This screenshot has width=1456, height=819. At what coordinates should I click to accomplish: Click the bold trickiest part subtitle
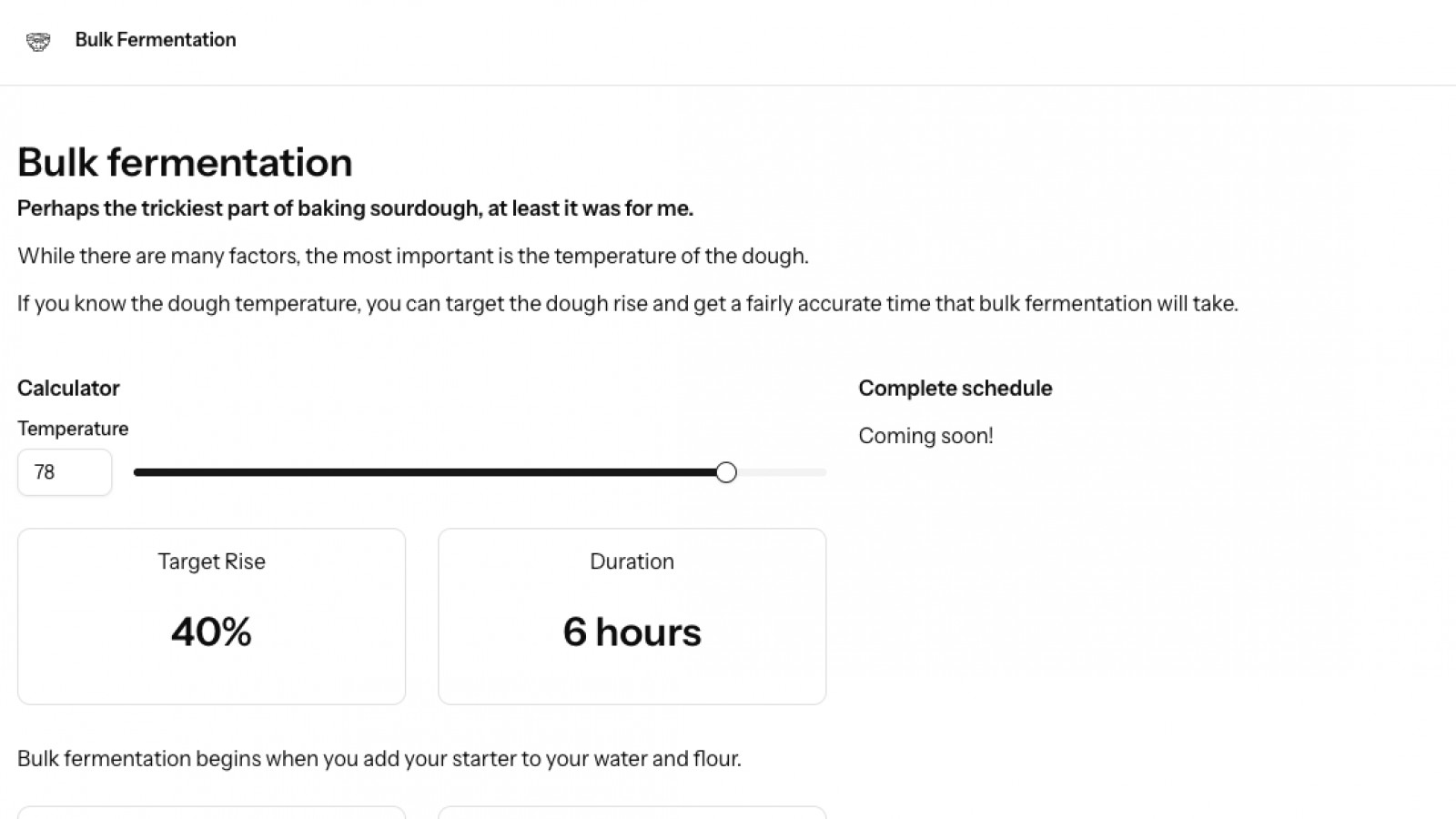click(355, 208)
